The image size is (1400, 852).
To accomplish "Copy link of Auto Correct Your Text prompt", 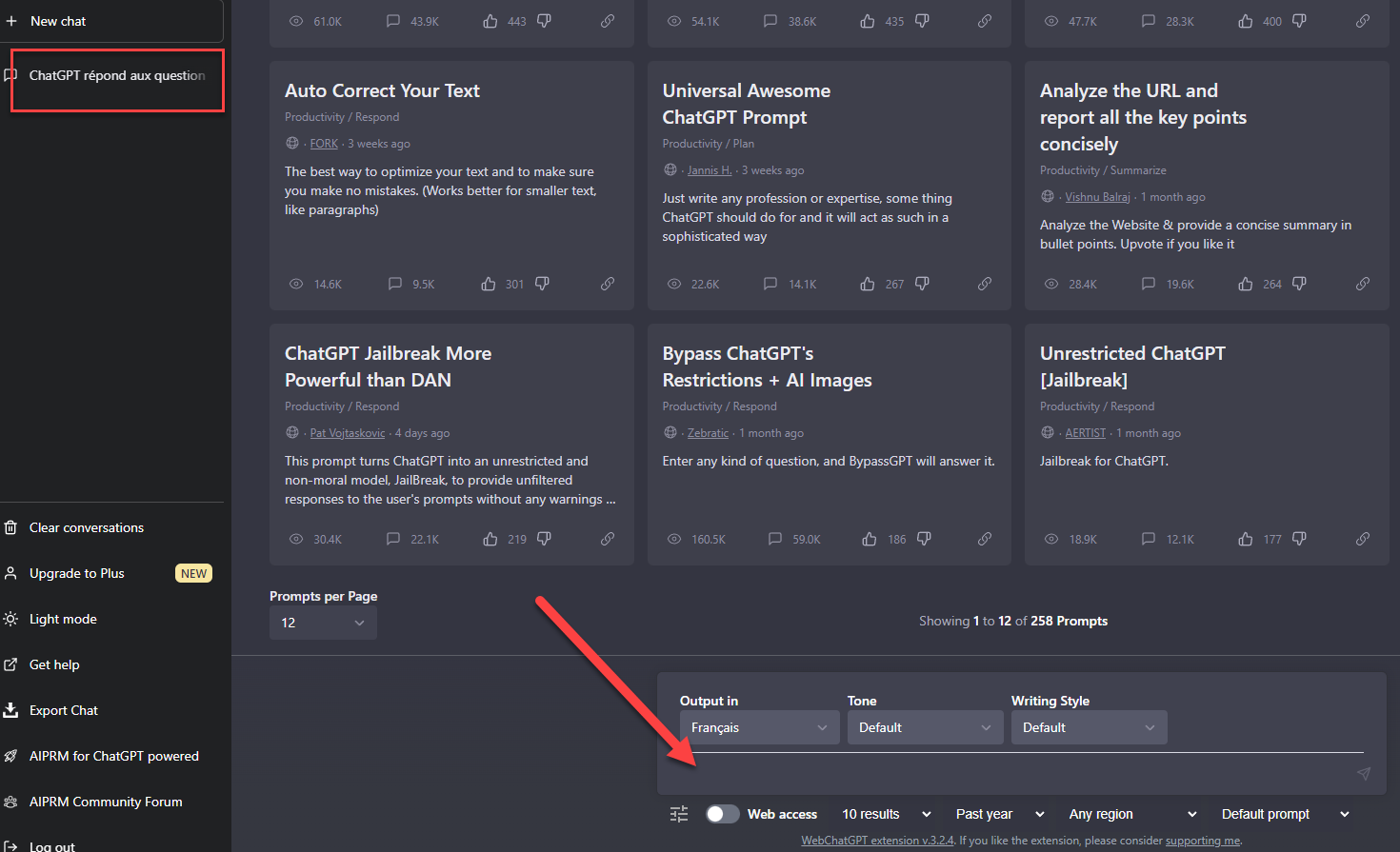I will tap(608, 284).
